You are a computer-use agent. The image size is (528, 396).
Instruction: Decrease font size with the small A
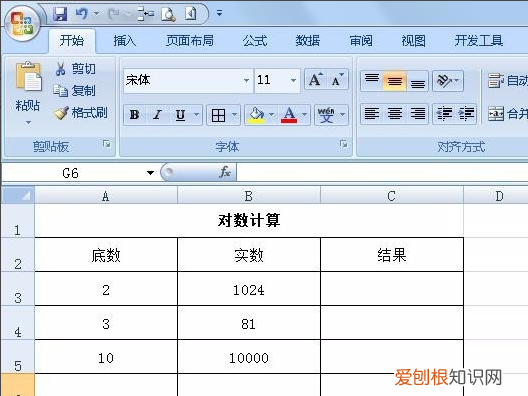[x=337, y=80]
